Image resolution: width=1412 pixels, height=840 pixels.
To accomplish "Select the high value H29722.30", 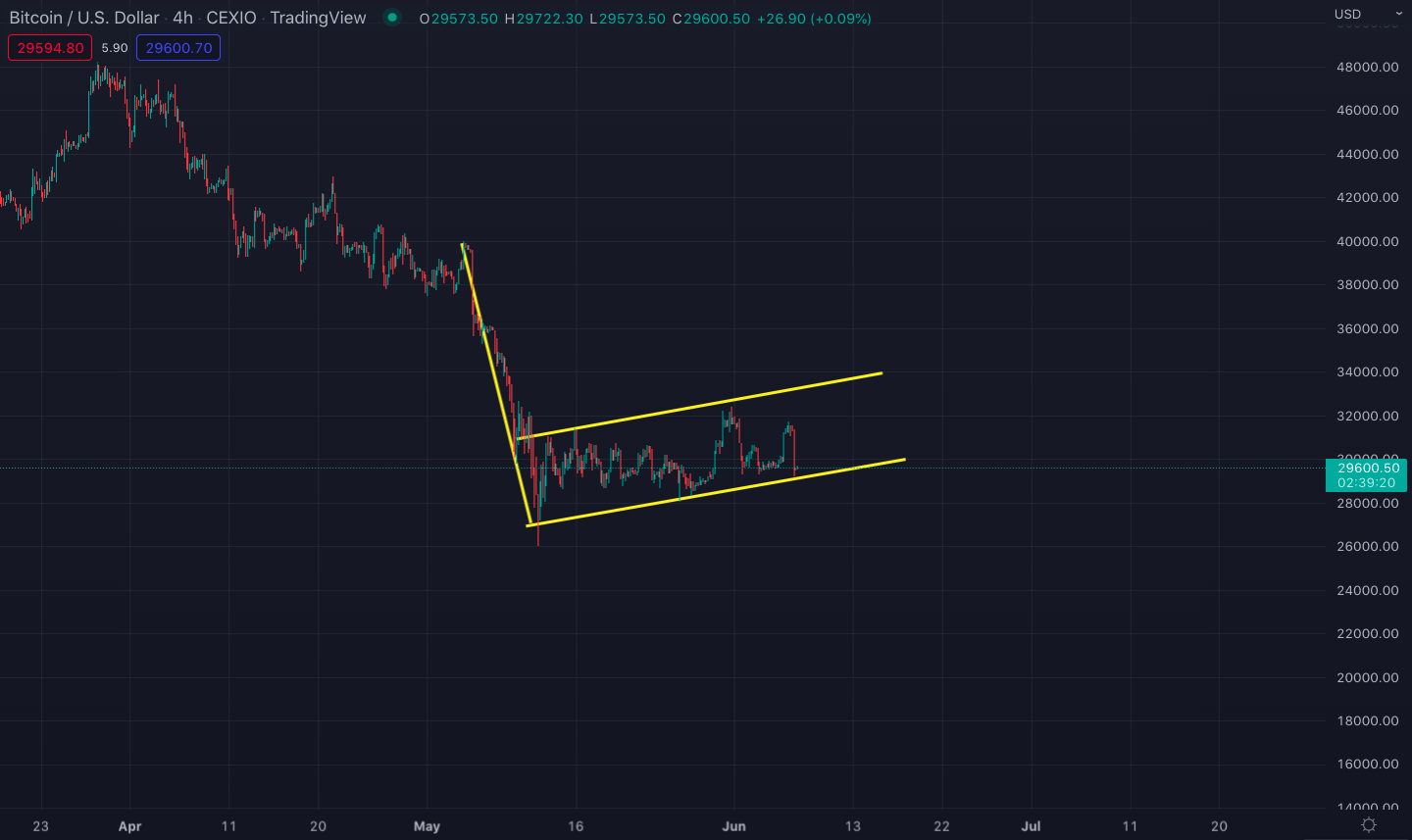I will point(543,19).
